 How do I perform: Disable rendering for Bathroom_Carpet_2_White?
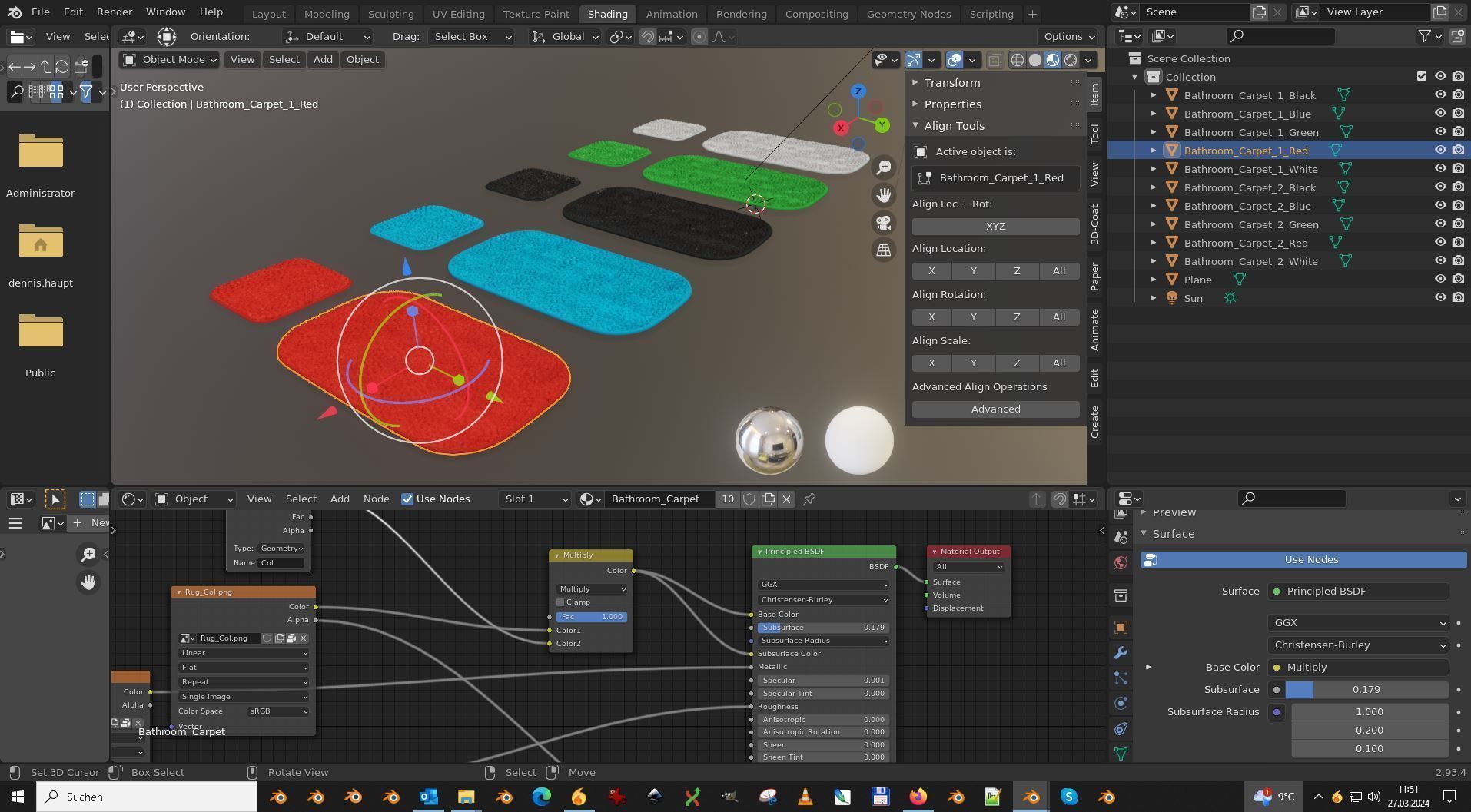point(1458,261)
